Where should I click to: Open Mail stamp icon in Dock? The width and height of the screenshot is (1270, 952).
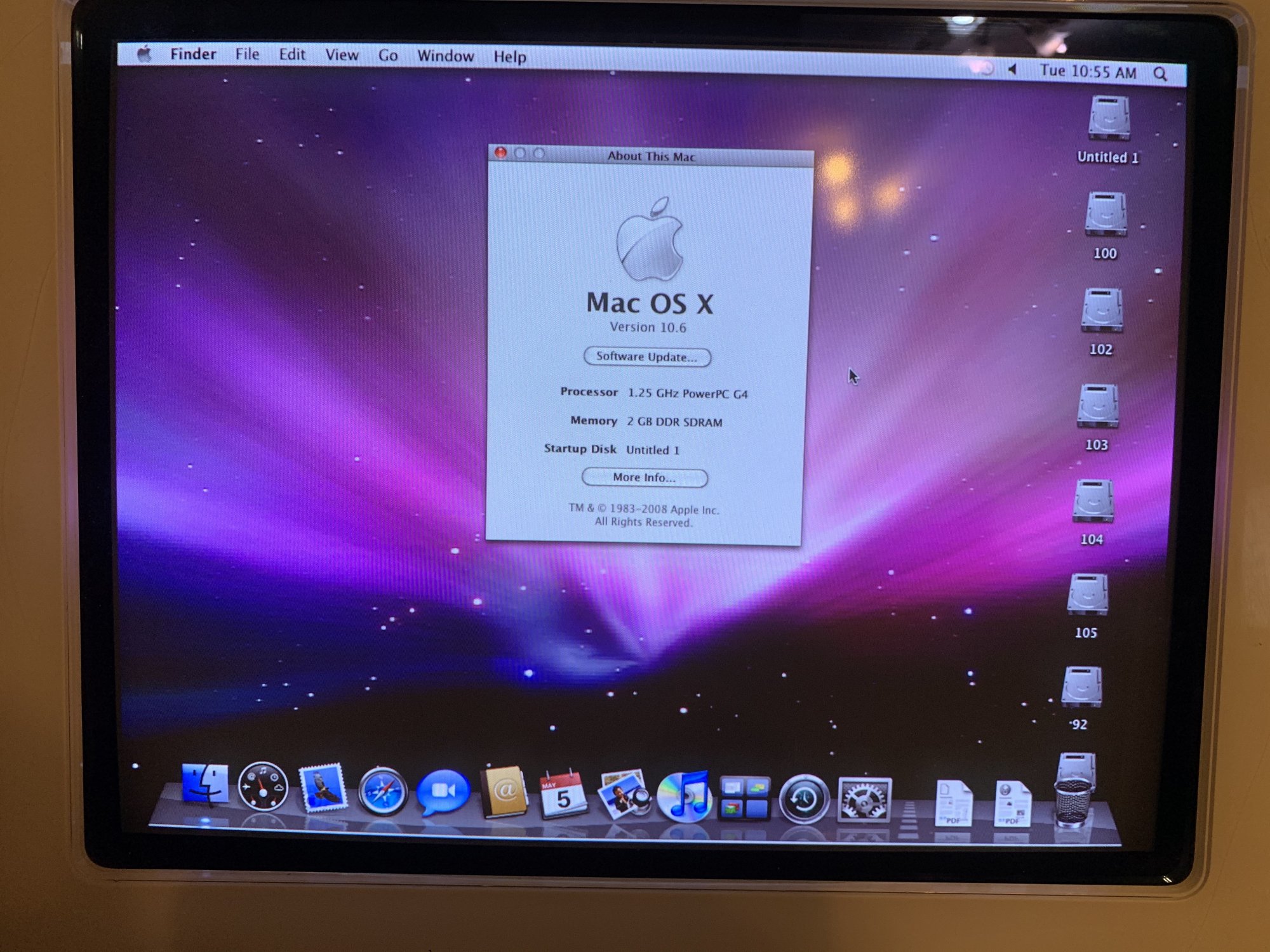pos(323,788)
